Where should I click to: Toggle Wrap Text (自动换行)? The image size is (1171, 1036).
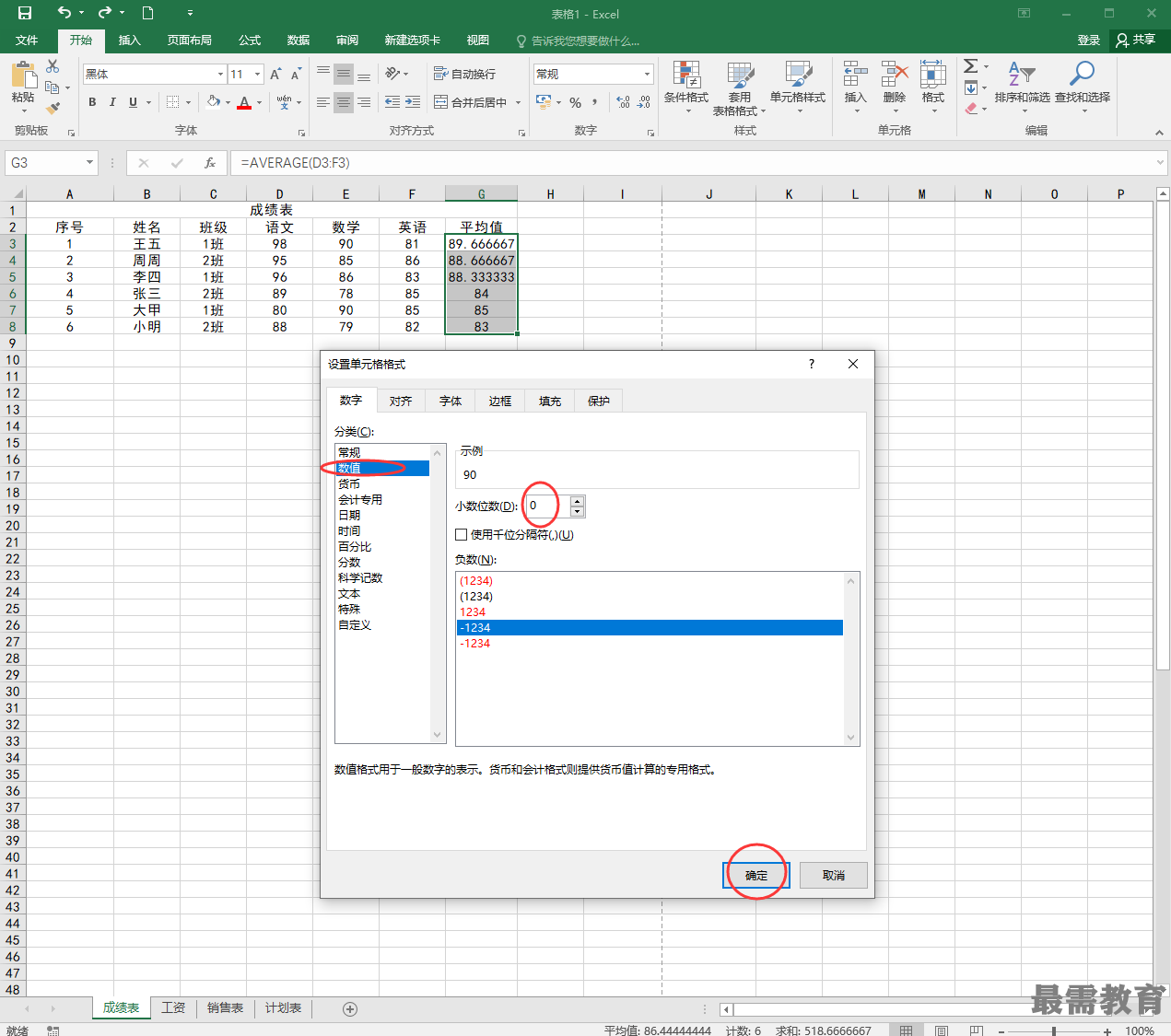pyautogui.click(x=465, y=74)
